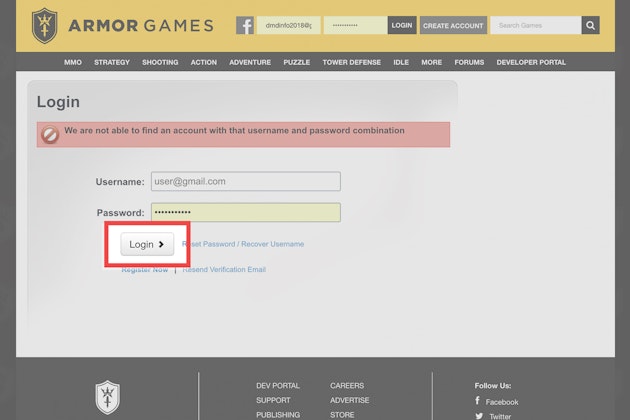The image size is (630, 420).
Task: Open the IDLE category
Action: (x=401, y=62)
